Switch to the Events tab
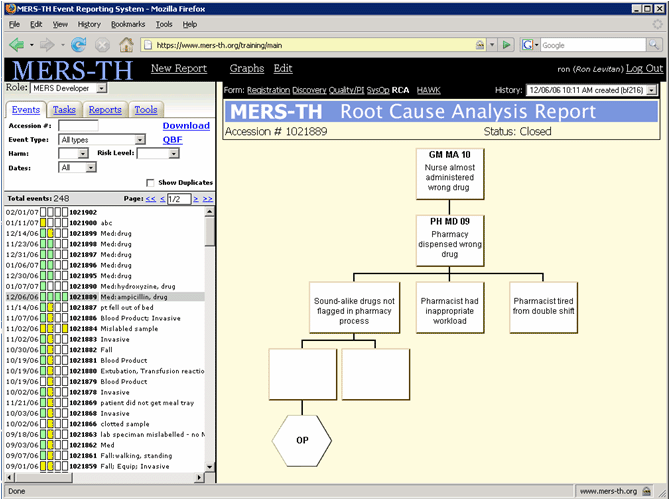Image resolution: width=669 pixels, height=499 pixels. tap(26, 110)
